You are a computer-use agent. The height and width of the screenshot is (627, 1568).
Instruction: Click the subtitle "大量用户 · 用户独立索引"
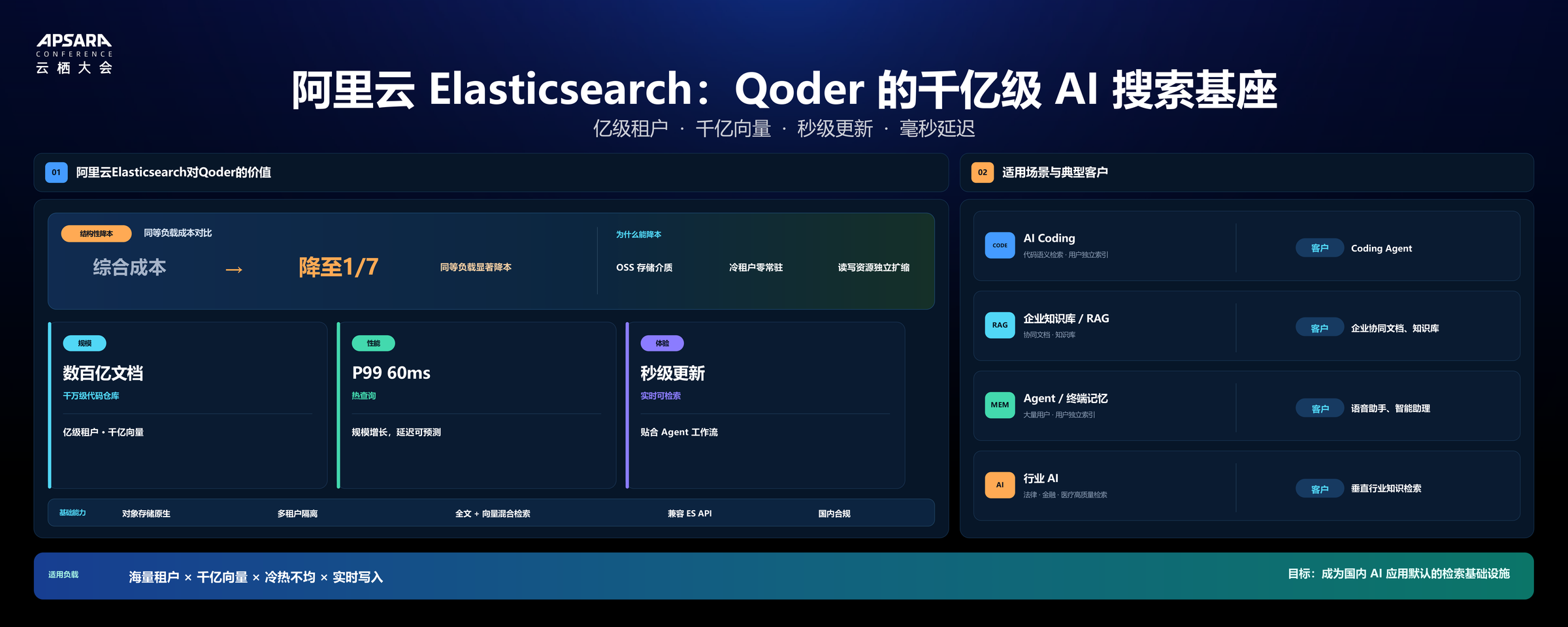1059,415
